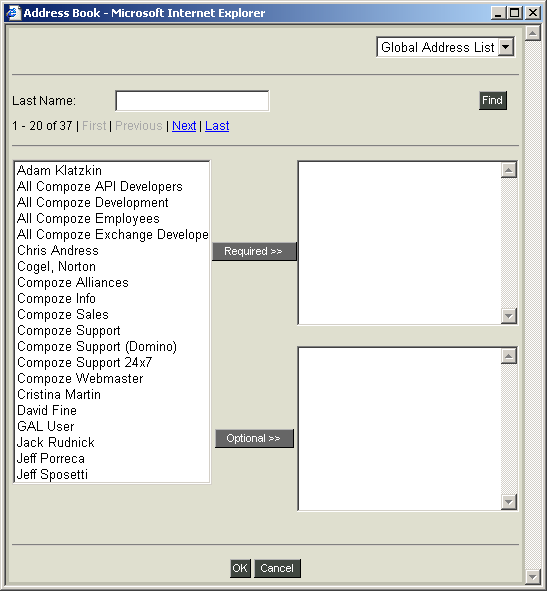Click the up arrow of Optional list scrollbar
547x591 pixels.
tap(509, 356)
